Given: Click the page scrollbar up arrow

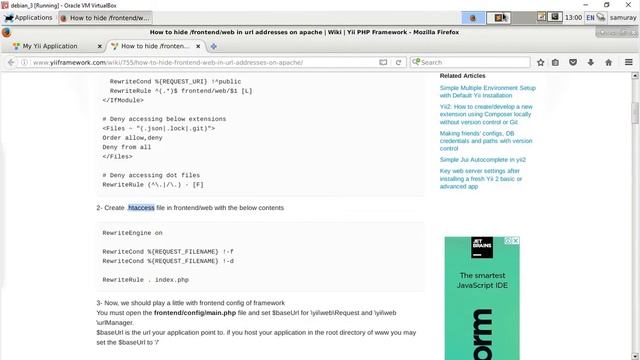Looking at the screenshot, I should pos(635,76).
